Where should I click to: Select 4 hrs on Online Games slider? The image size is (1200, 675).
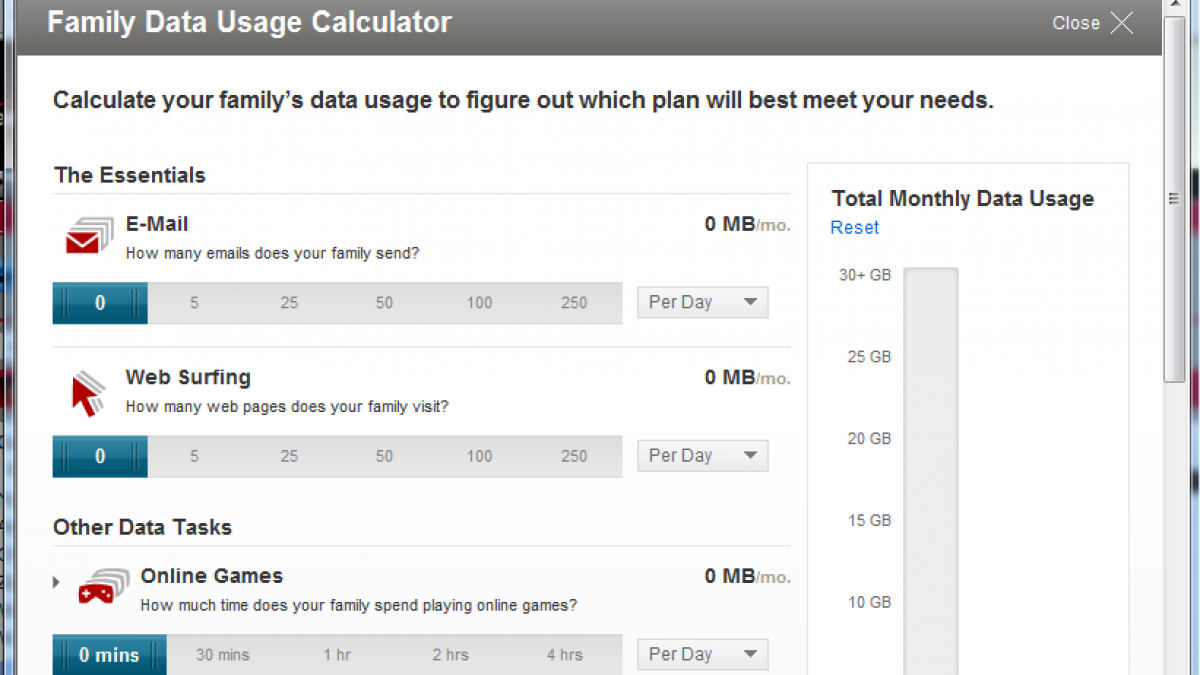pyautogui.click(x=564, y=655)
